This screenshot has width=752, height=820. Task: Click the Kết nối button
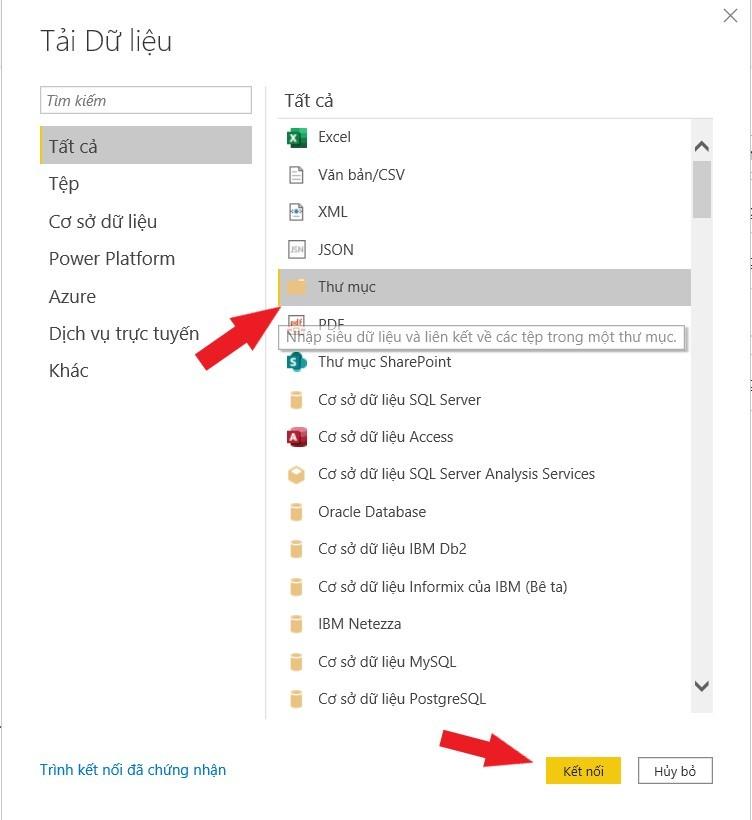pyautogui.click(x=583, y=771)
